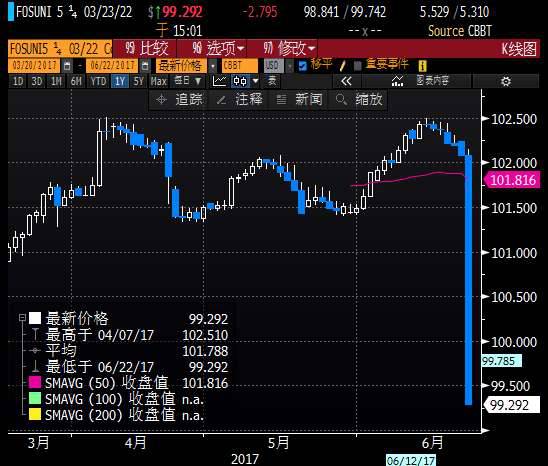
Task: Click the 102.510 high value in the legend
Action: [205, 335]
